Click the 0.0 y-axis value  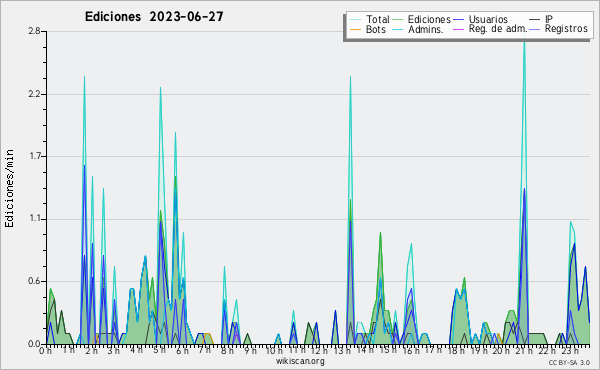(34, 344)
